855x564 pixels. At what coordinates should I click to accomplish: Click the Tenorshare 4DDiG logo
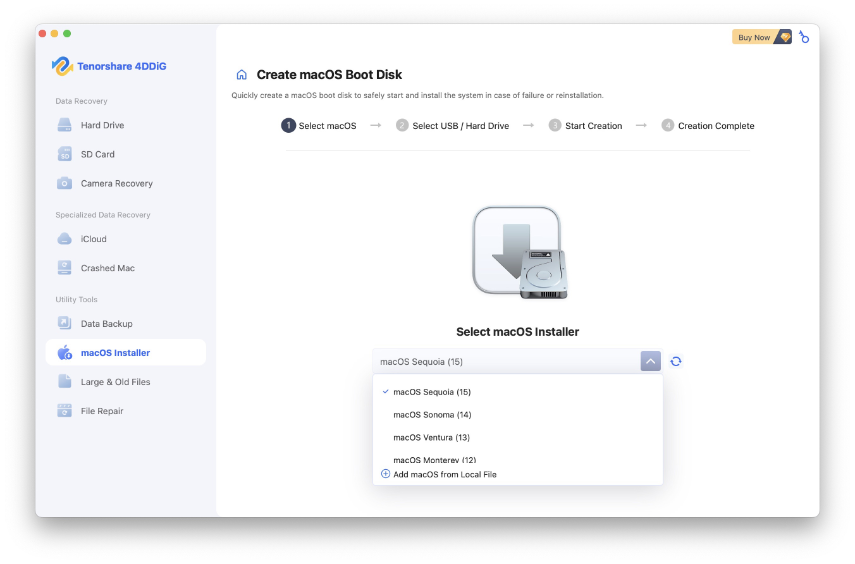pos(62,66)
